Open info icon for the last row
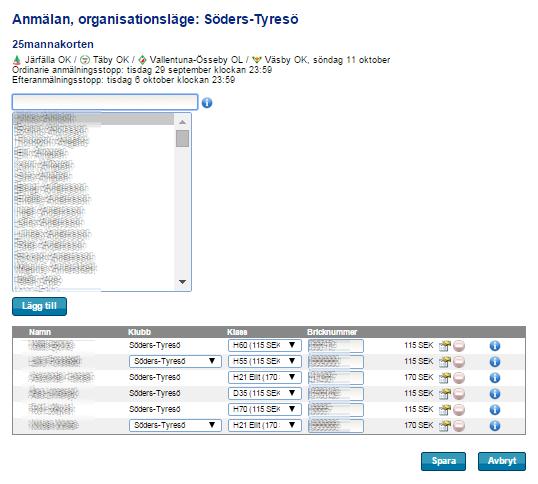 (x=495, y=426)
